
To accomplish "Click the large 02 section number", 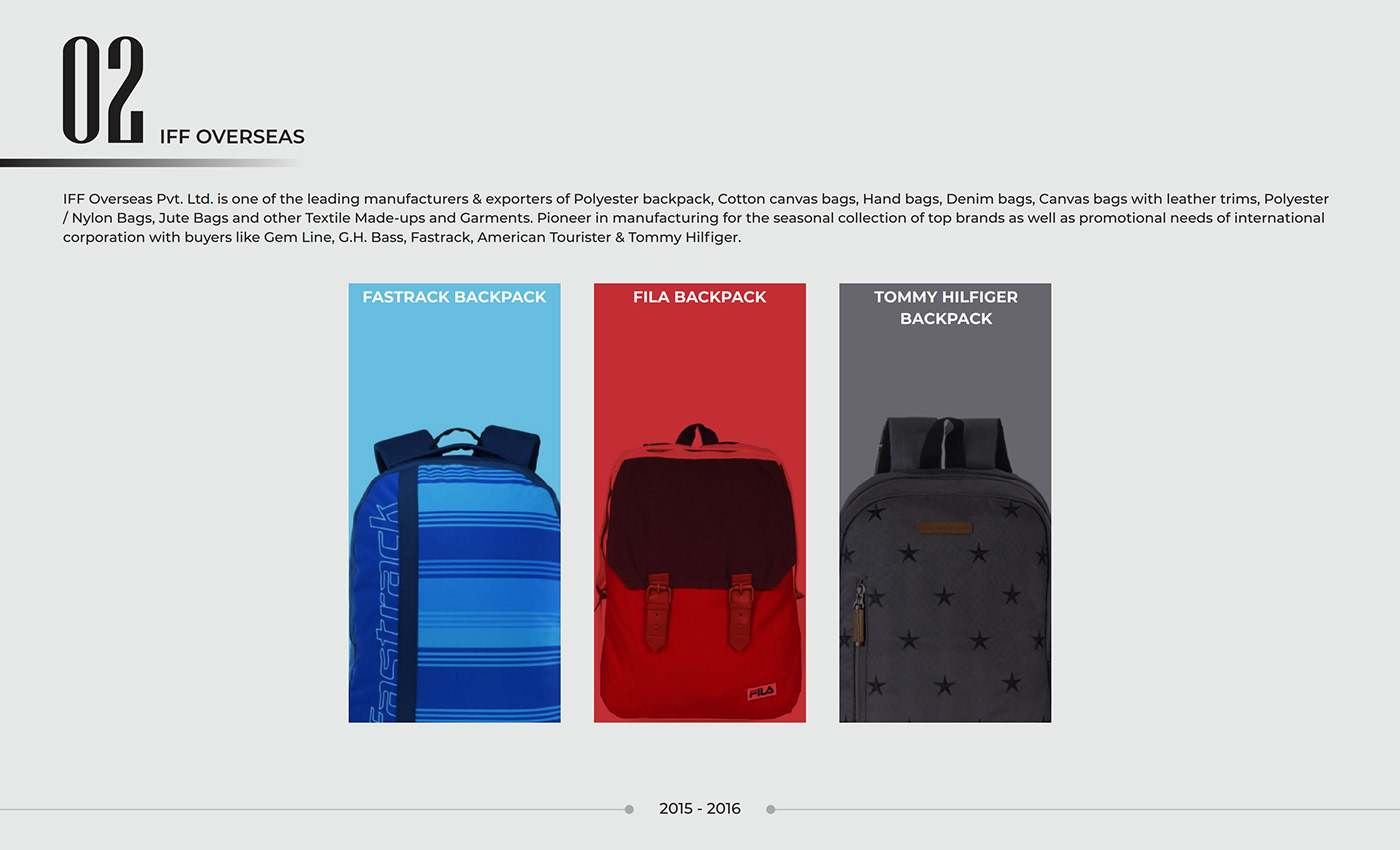I will (104, 90).
